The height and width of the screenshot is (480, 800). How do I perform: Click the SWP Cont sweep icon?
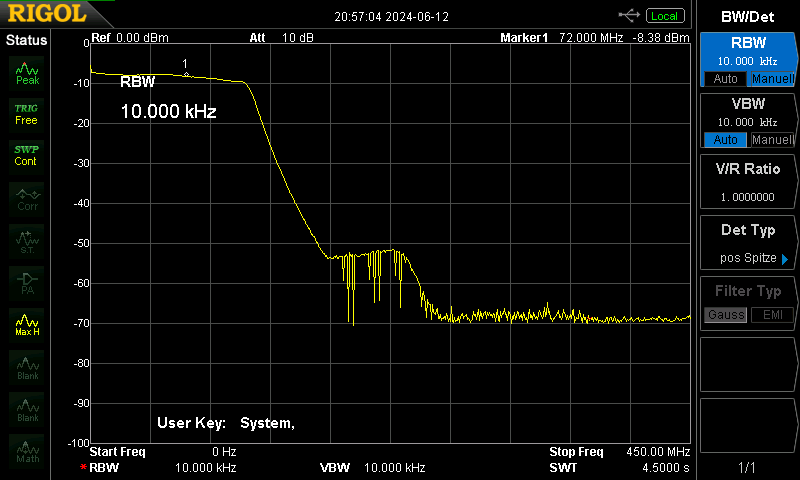pos(27,156)
